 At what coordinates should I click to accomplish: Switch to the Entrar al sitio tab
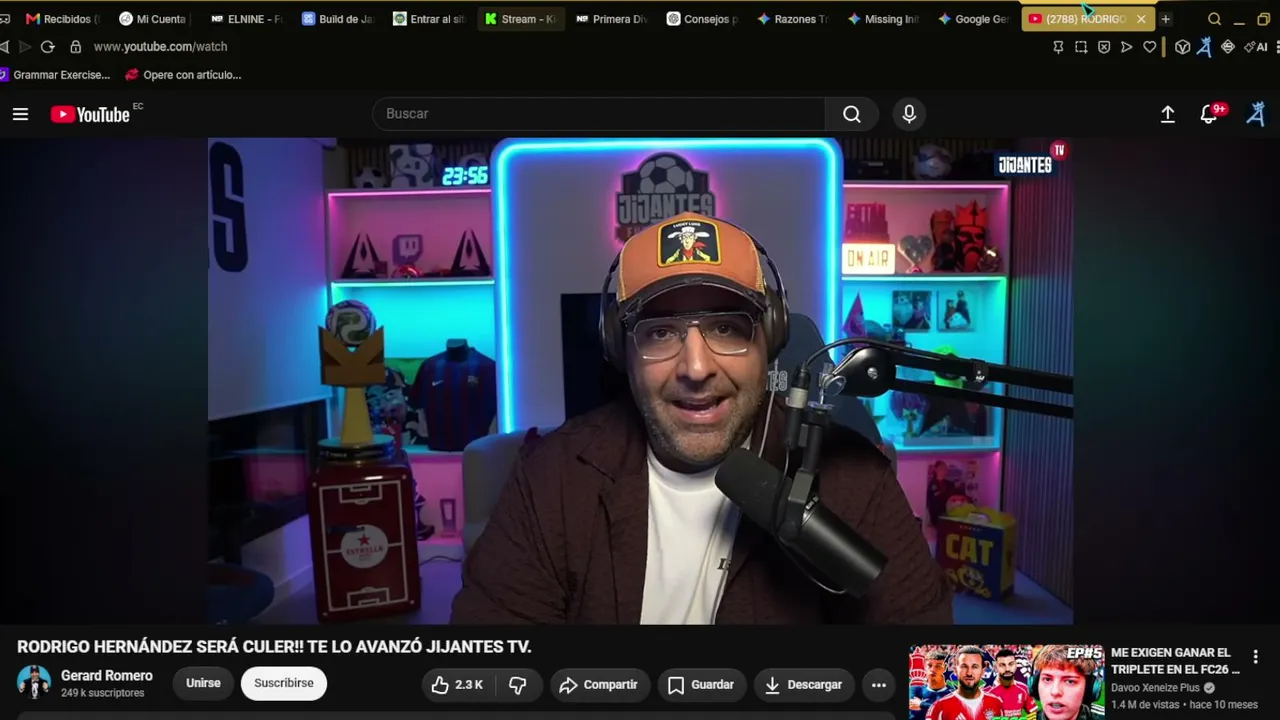click(428, 19)
